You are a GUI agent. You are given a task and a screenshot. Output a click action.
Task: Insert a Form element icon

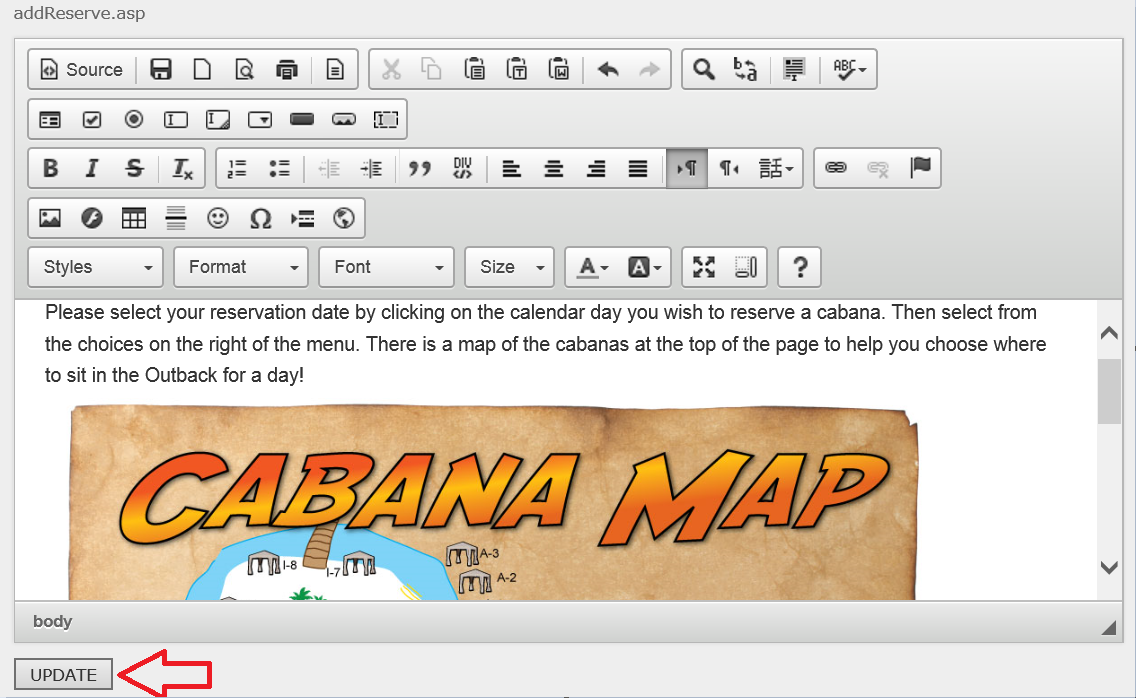(x=50, y=120)
